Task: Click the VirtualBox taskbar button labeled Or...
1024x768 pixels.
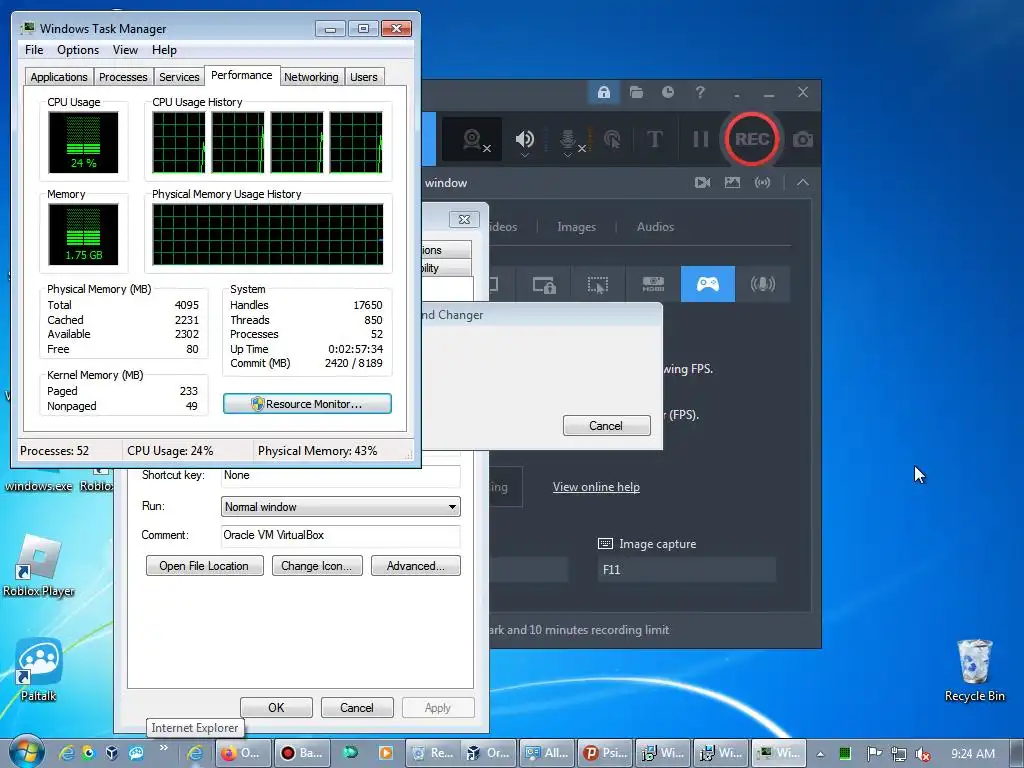Action: pos(489,753)
